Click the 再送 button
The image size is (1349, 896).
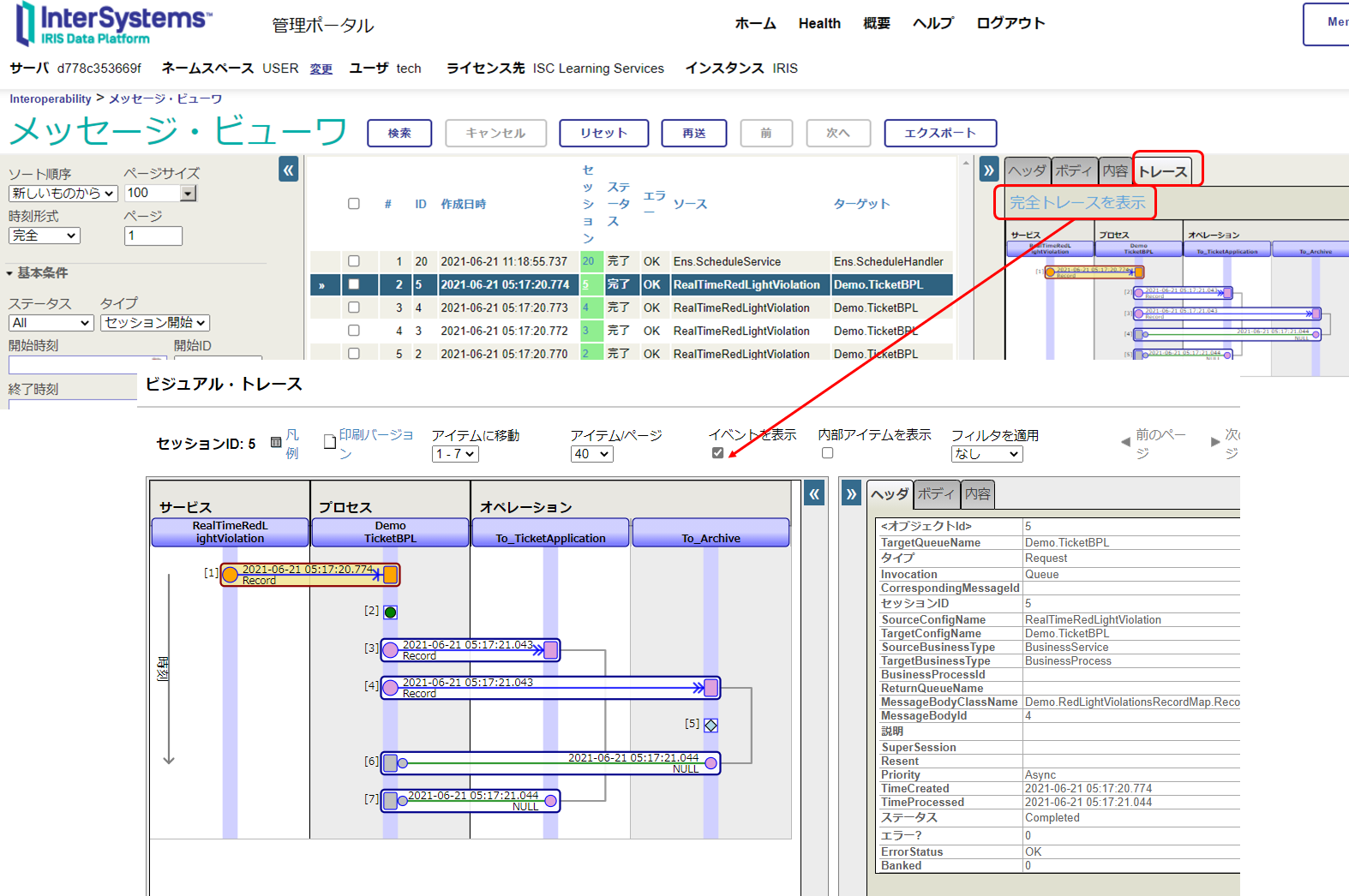pos(693,134)
